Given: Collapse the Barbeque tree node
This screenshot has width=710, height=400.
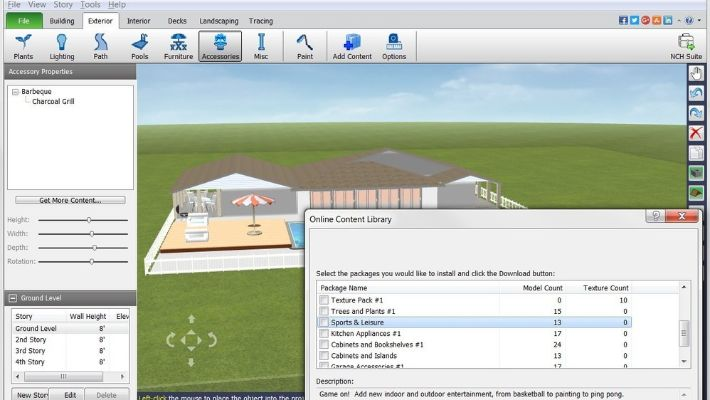Looking at the screenshot, I should tap(15, 92).
